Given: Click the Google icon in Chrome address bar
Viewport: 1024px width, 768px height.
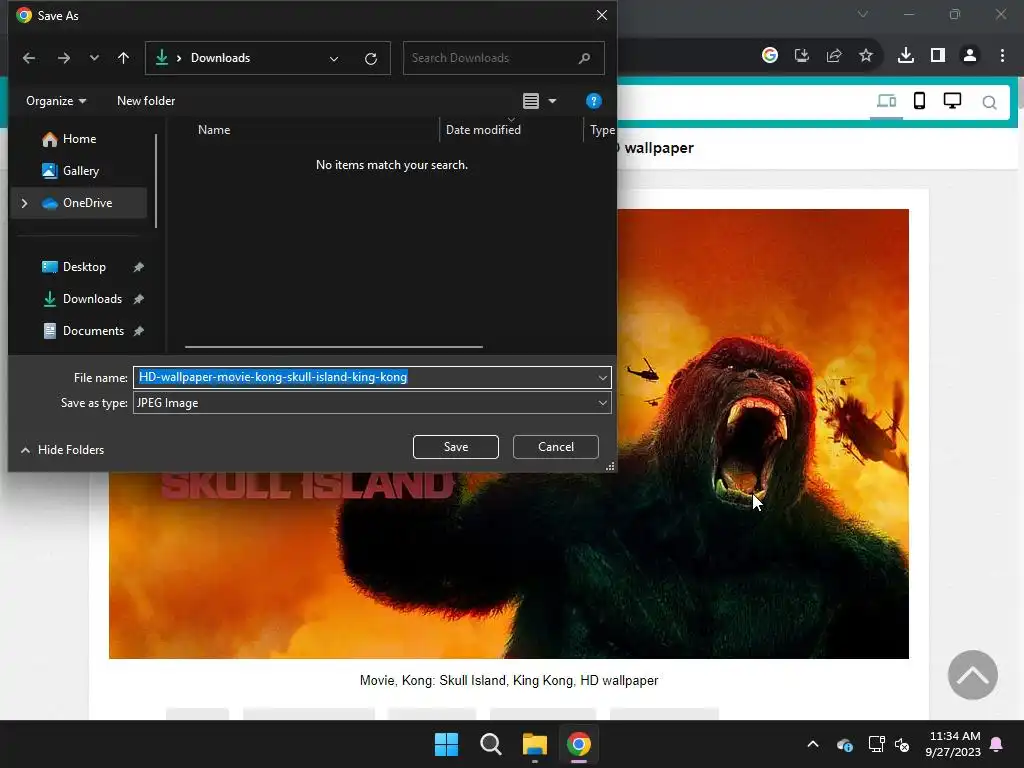Looking at the screenshot, I should (x=770, y=56).
